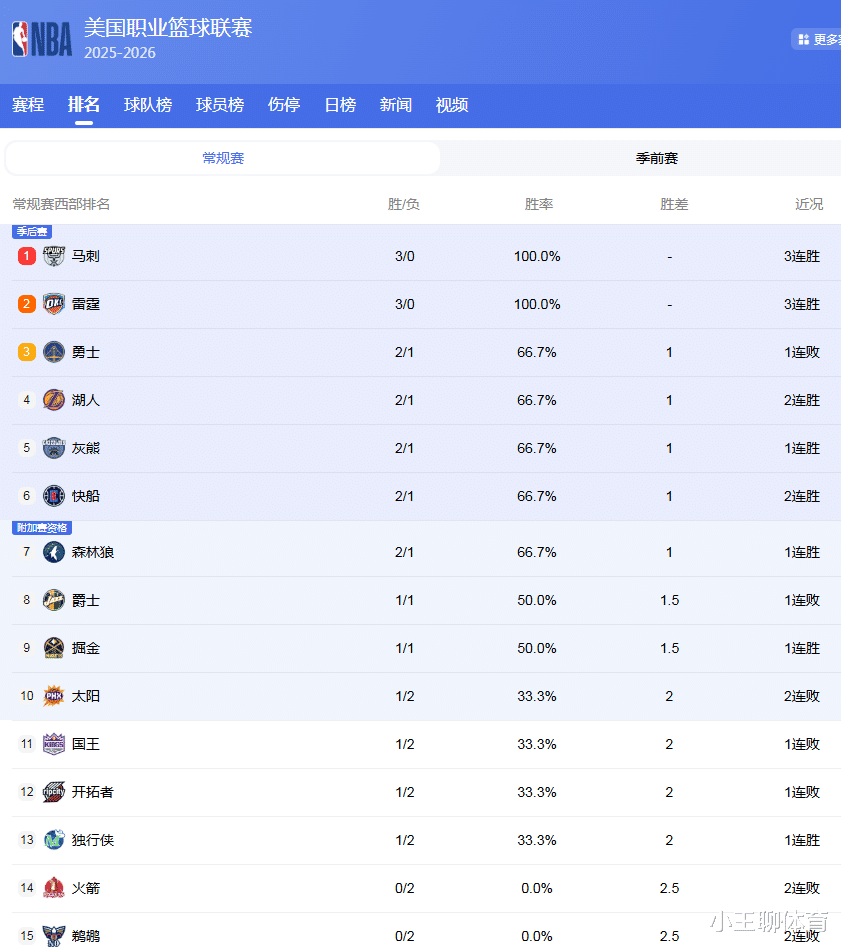Open the 国王 team name link
Viewport: 841px width, 949px height.
(85, 744)
